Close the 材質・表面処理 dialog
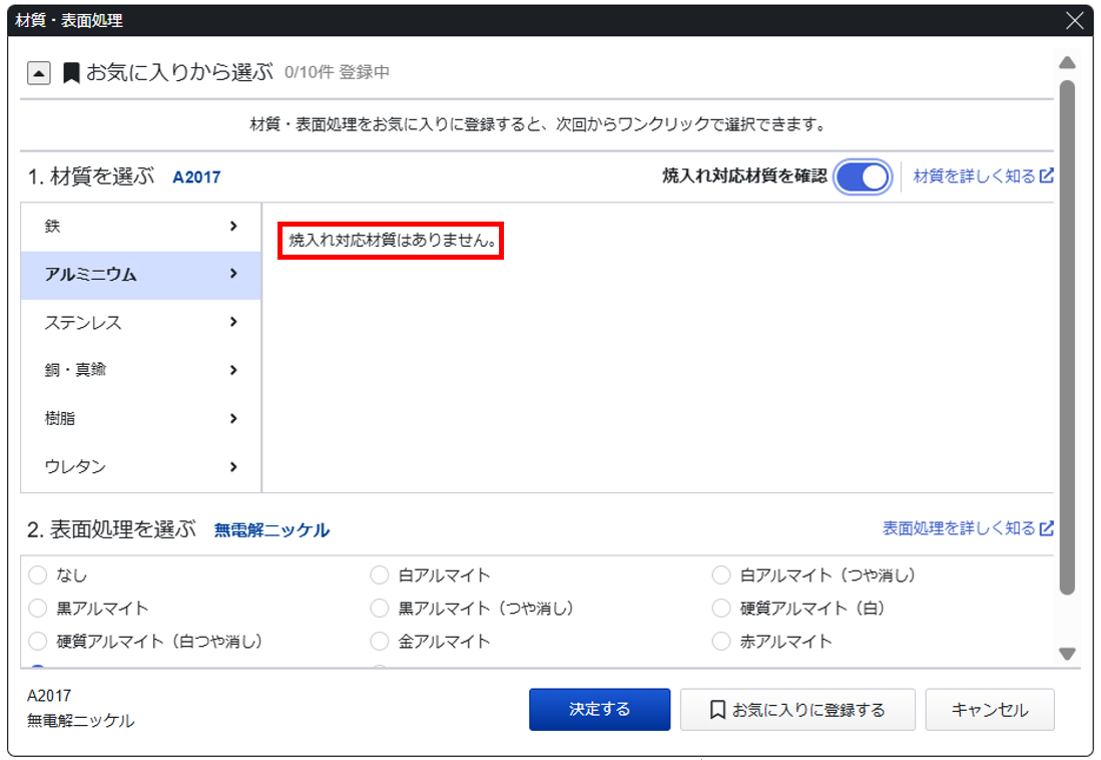Viewport: 1101px width, 760px height. (x=1075, y=20)
